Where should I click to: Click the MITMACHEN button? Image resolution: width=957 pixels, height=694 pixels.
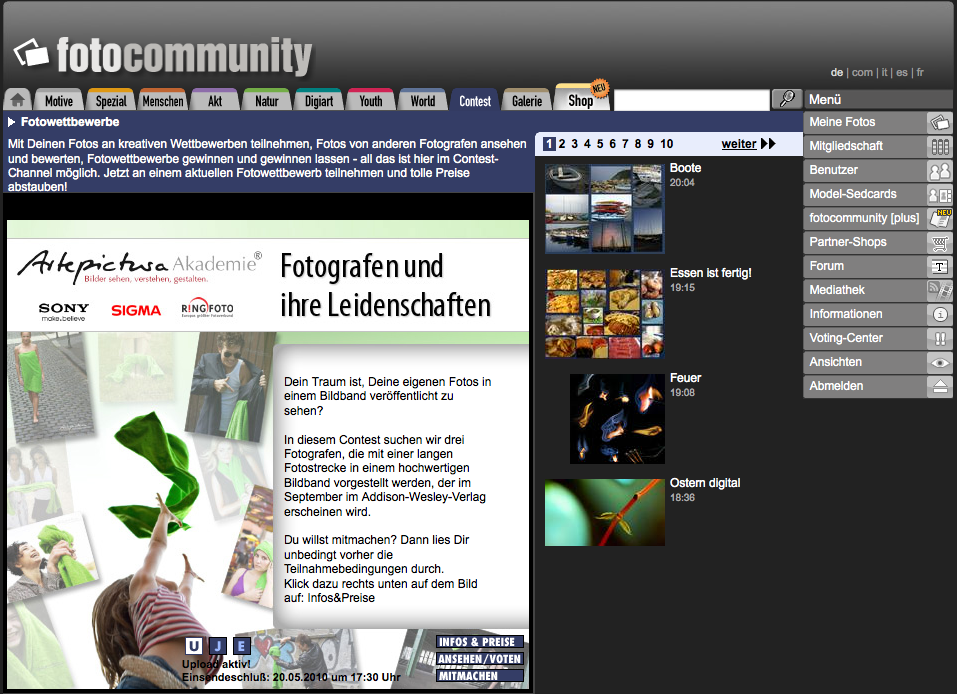click(480, 676)
